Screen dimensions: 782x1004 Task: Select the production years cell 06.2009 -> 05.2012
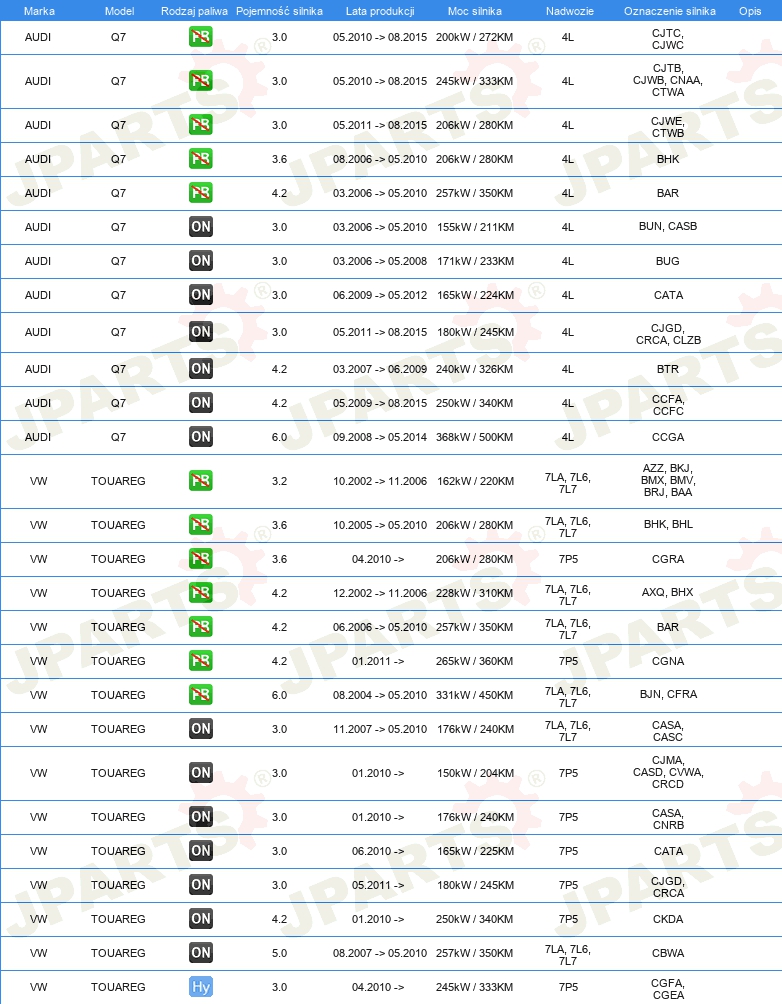pos(380,295)
